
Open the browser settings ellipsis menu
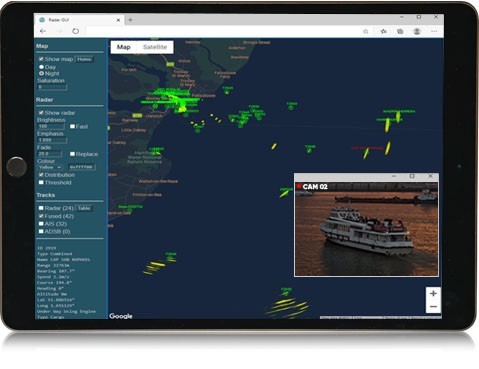click(x=434, y=31)
